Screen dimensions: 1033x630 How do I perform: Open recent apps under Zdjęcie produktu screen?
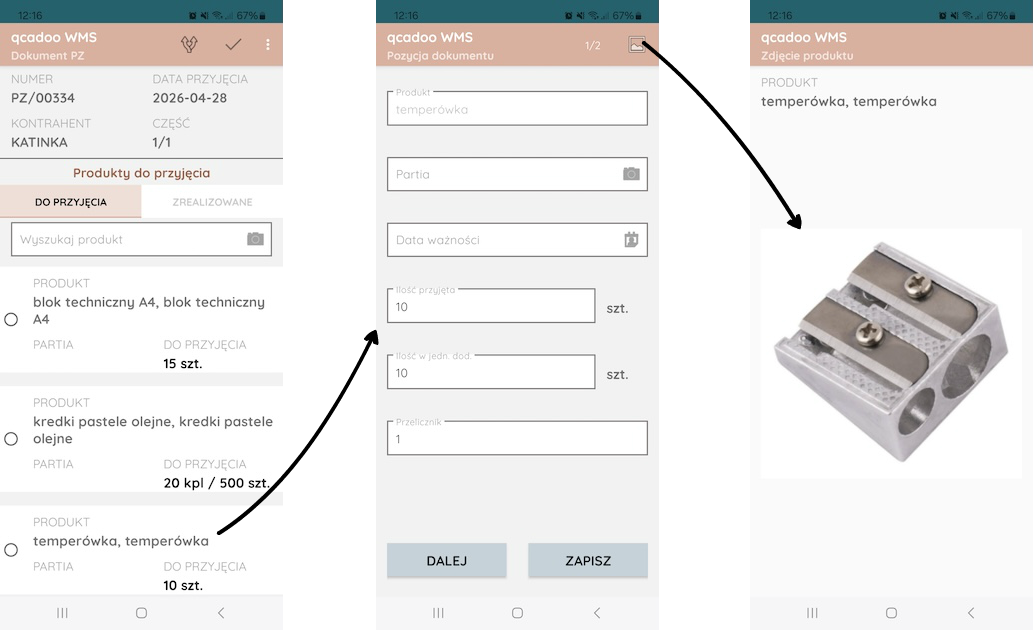pos(812,613)
